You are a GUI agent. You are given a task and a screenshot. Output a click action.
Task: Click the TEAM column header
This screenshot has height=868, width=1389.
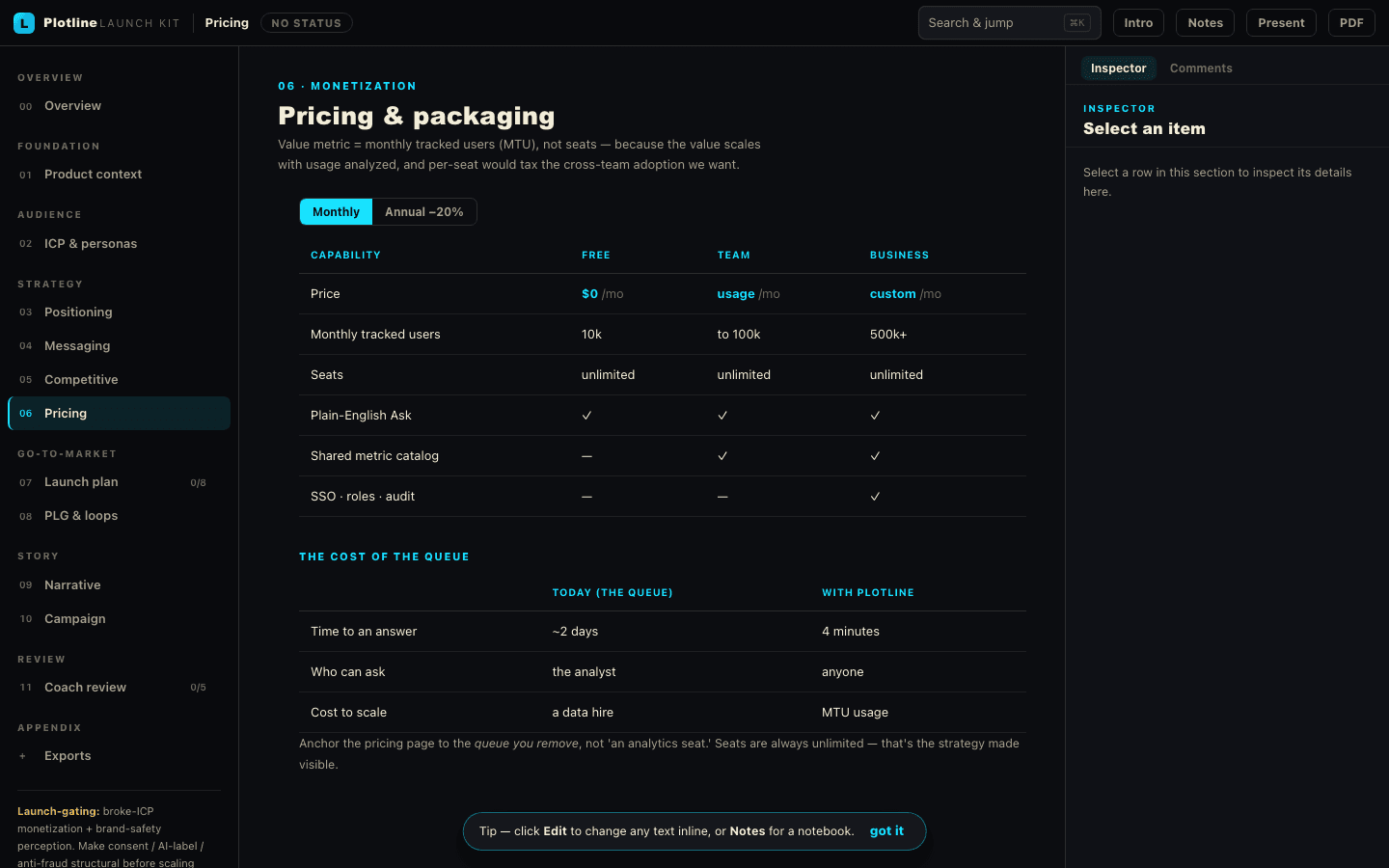coord(734,256)
